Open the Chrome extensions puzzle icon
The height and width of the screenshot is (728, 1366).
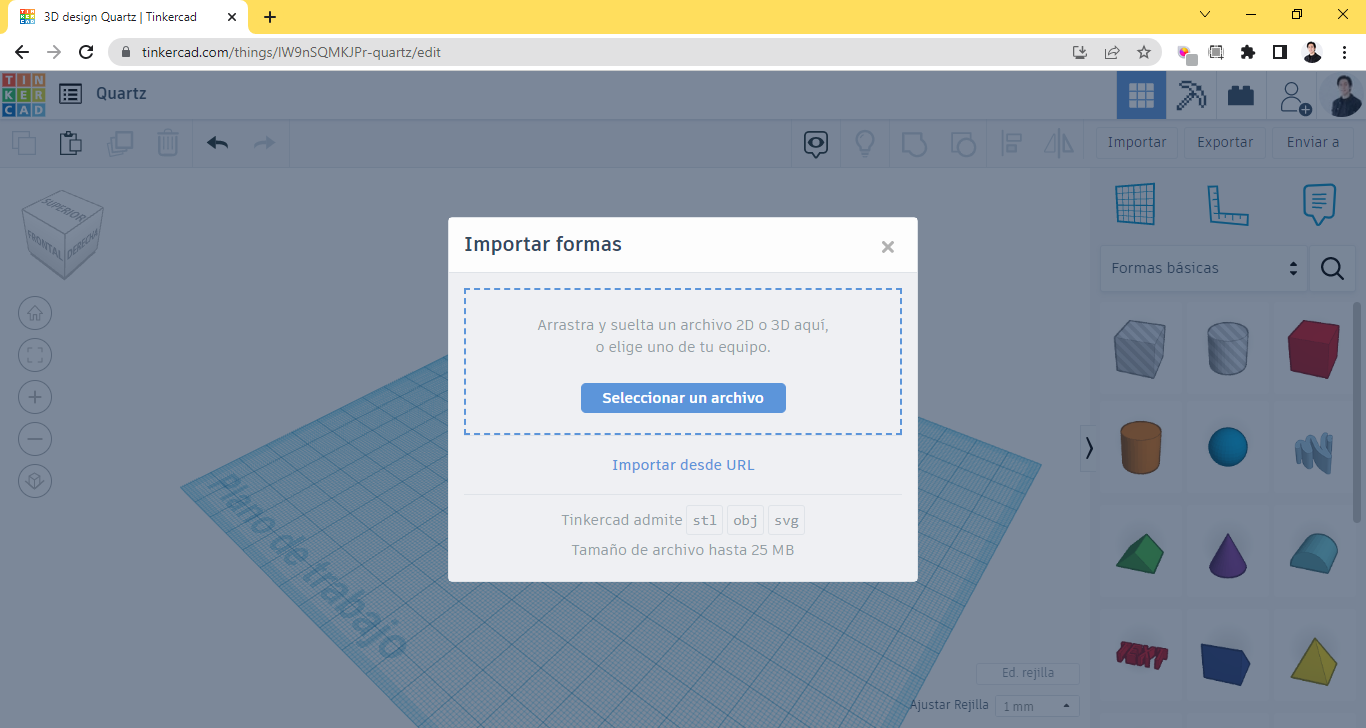coord(1248,52)
